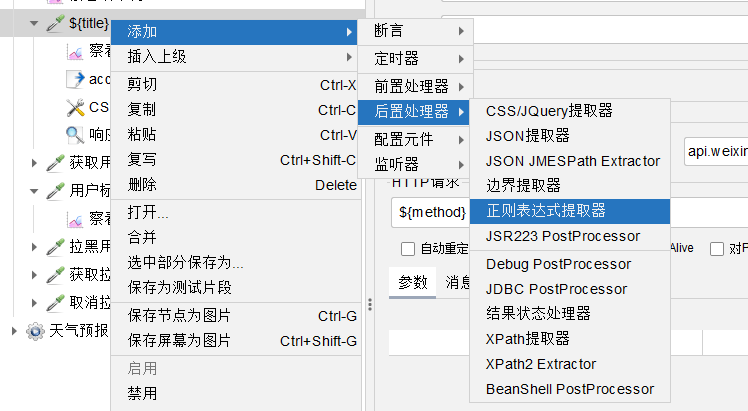
Task: Click 禁用 in the context menu
Action: click(x=142, y=393)
